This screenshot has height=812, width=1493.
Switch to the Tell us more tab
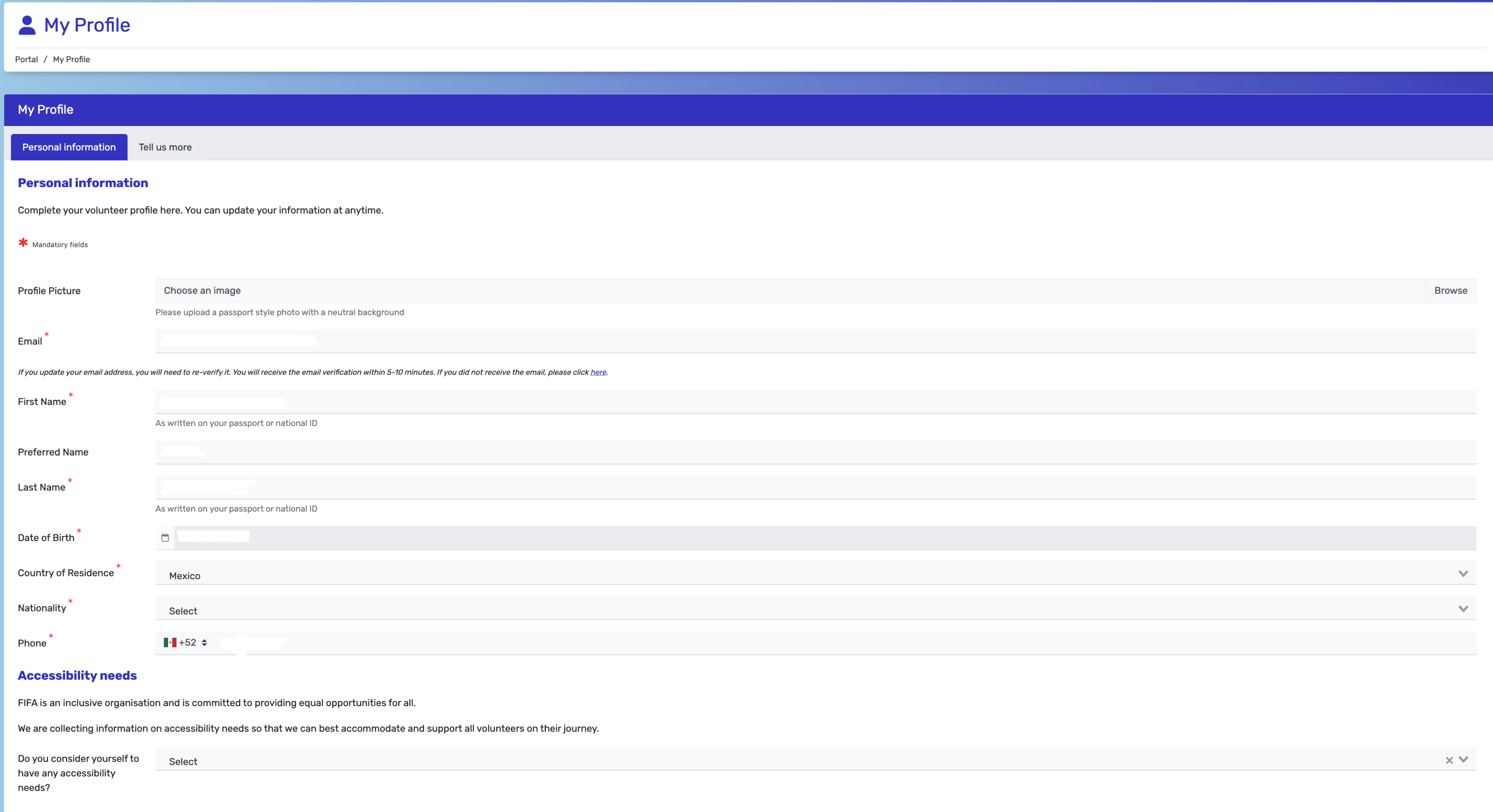point(165,147)
